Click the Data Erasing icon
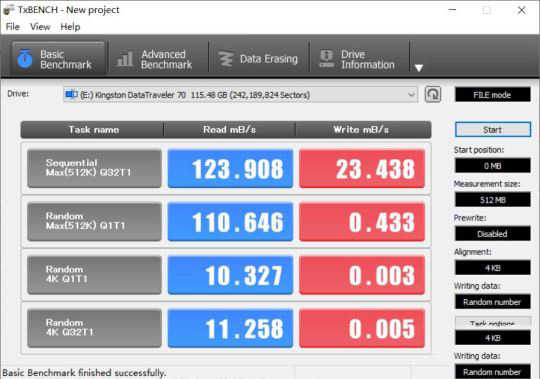The width and height of the screenshot is (540, 379). tap(226, 59)
